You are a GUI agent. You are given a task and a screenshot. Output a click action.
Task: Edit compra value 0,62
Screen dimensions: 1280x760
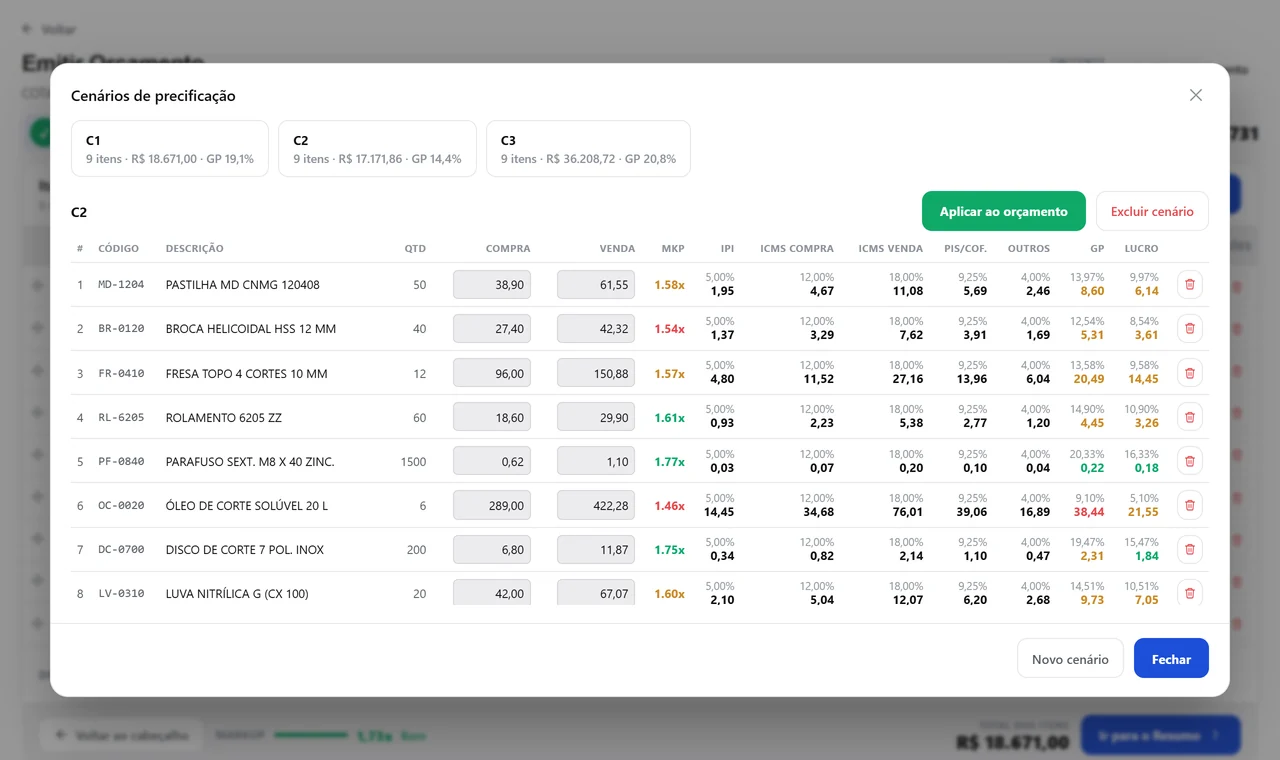point(492,461)
